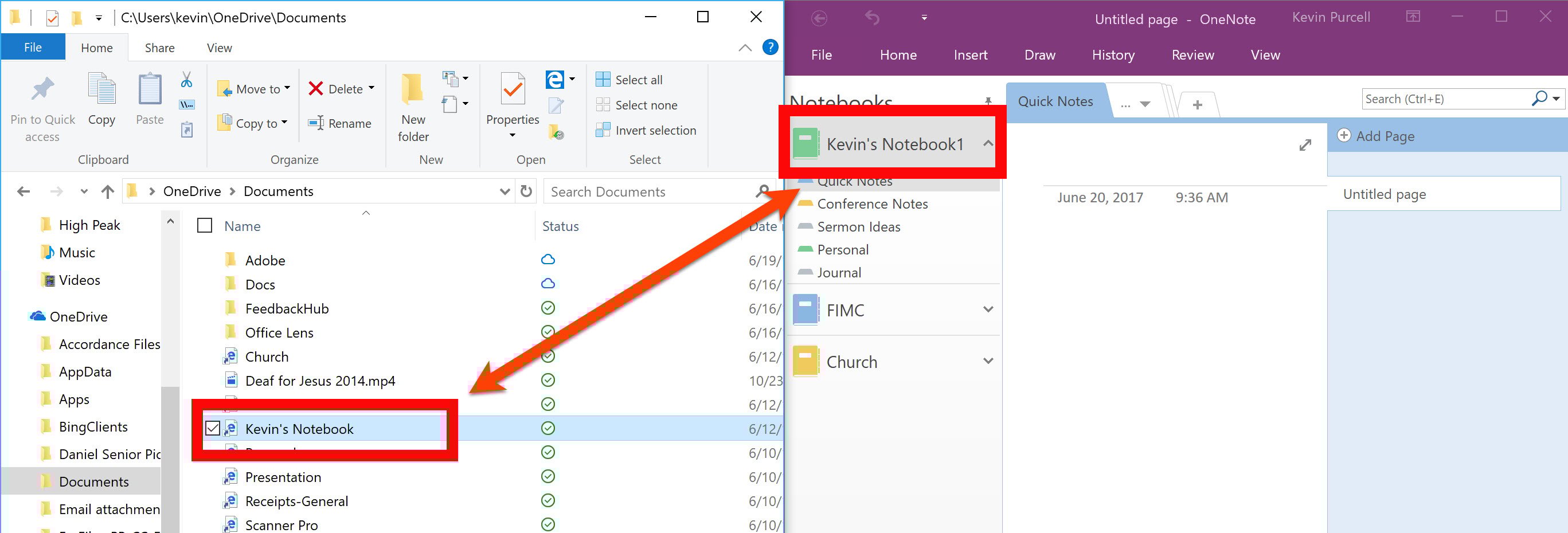Switch to the Explorer Share tab
Viewport: 1568px width, 533px height.
pos(159,48)
